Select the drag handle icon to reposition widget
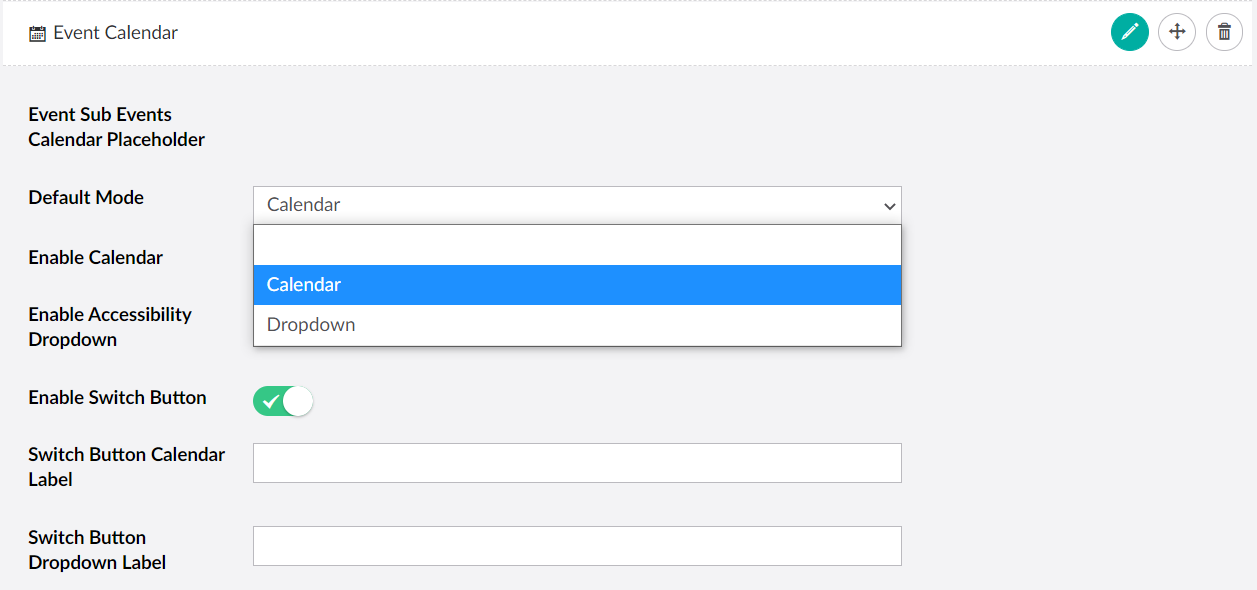This screenshot has width=1257, height=590. pyautogui.click(x=1177, y=32)
